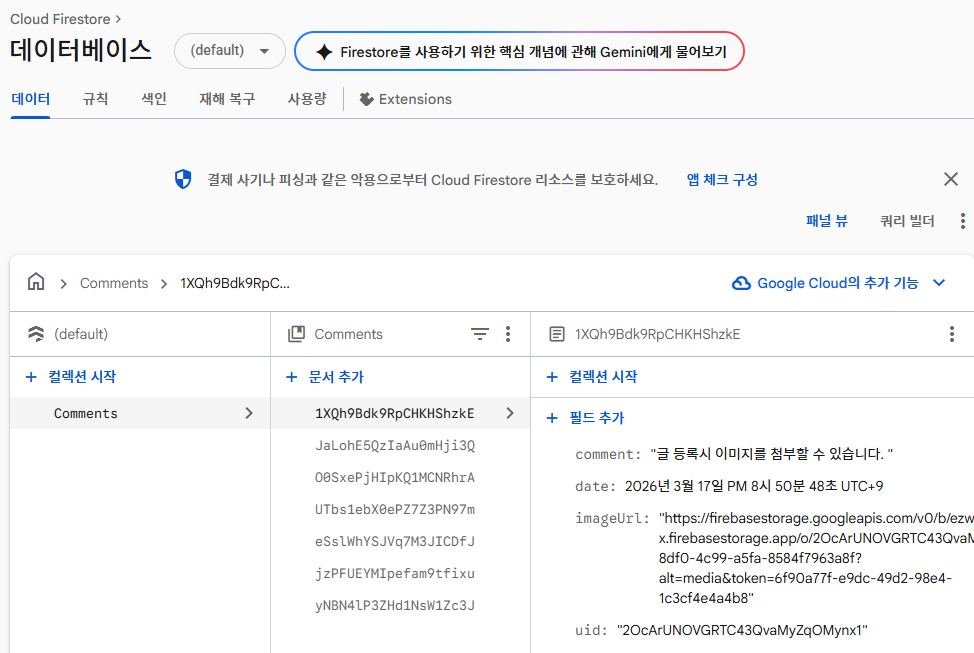The width and height of the screenshot is (974, 653).
Task: Click the comment field value text
Action: 771,454
